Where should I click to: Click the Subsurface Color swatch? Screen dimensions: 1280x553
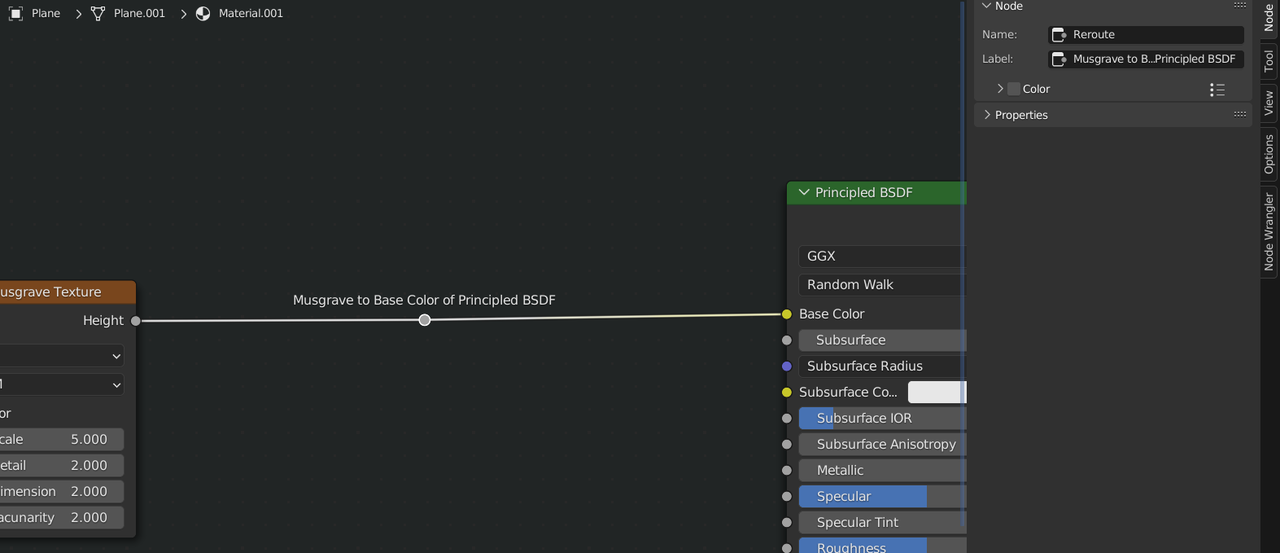[x=937, y=392]
